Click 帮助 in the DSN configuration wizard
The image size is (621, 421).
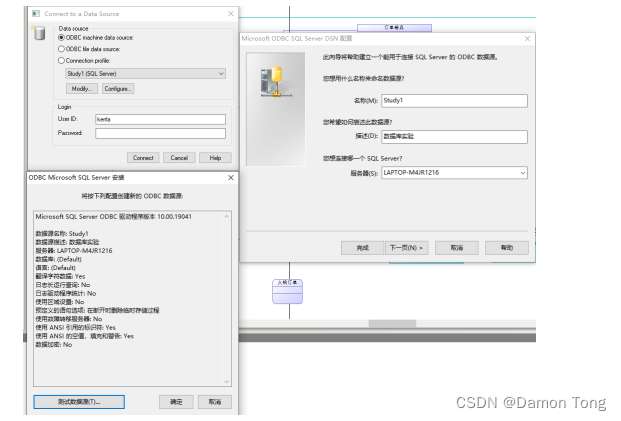point(507,248)
